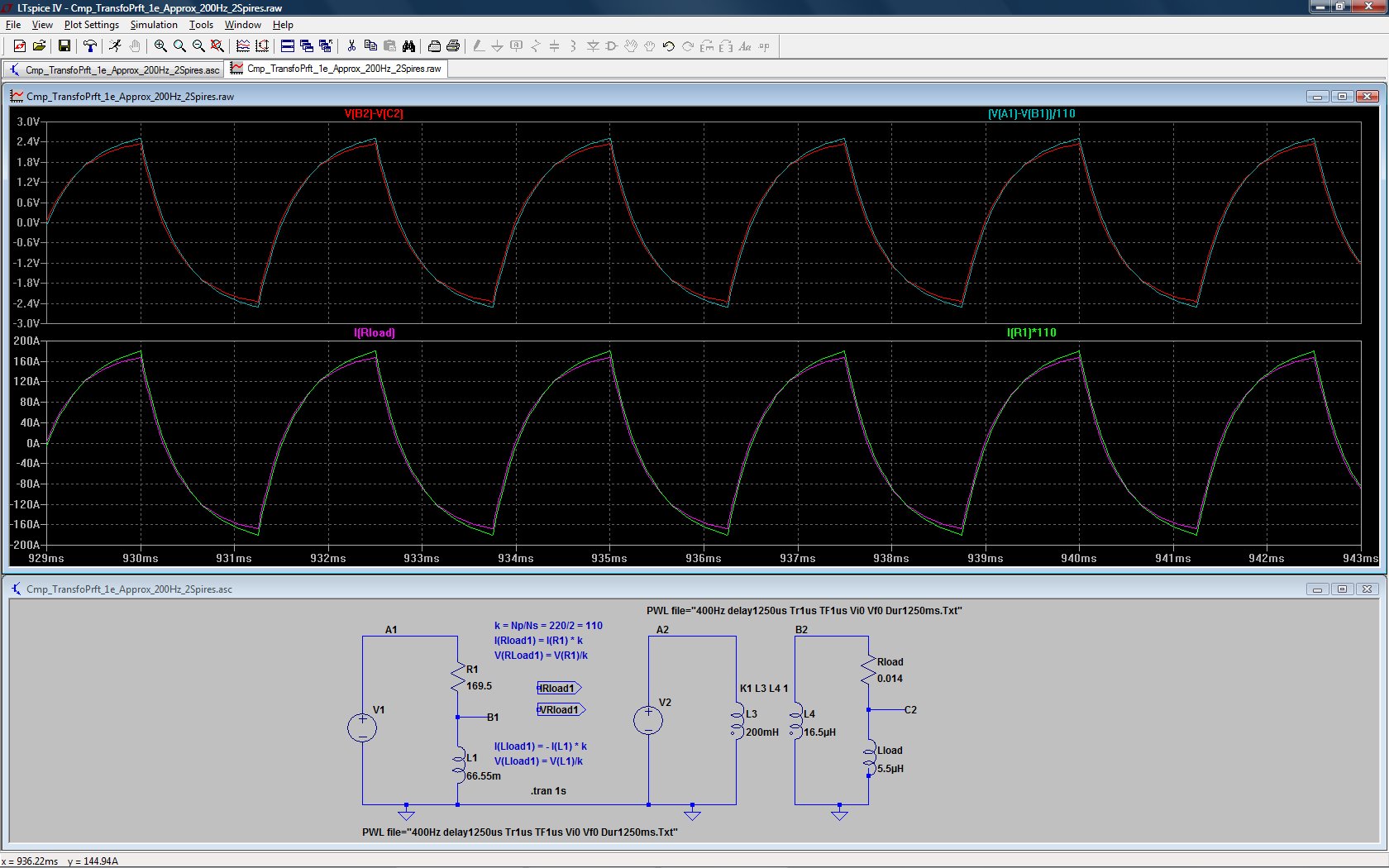Switch to the .asc schematic tab
1389x868 pixels.
tap(115, 69)
